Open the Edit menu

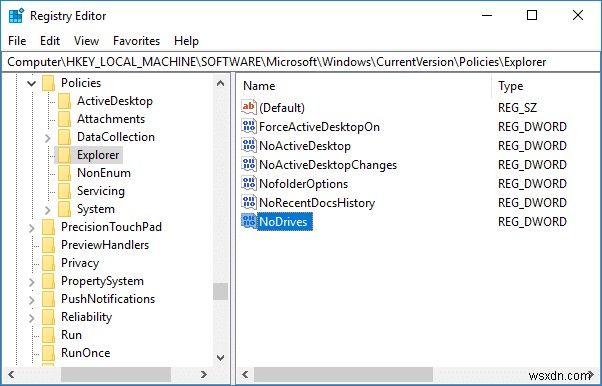click(50, 41)
